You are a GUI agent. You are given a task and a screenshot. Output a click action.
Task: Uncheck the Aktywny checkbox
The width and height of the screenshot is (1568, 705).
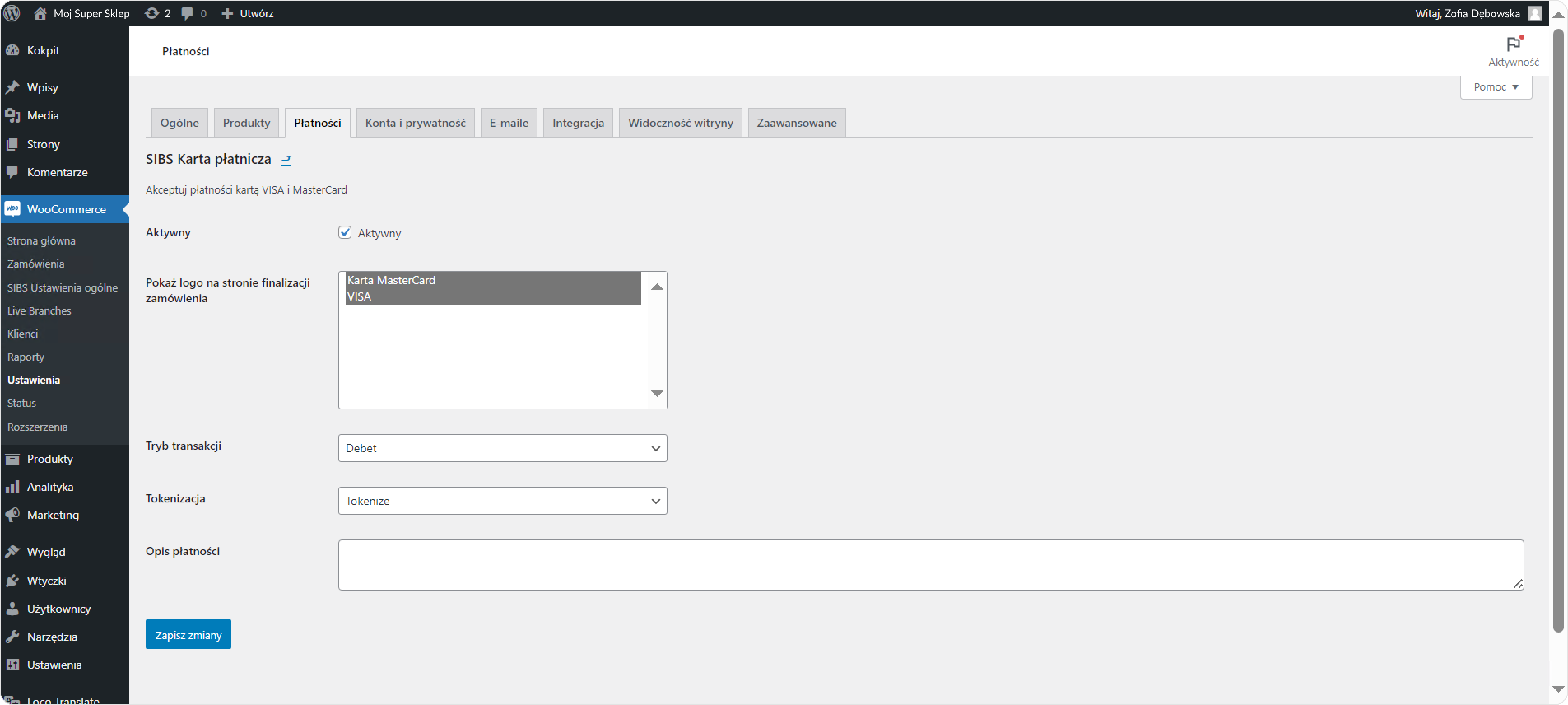[344, 233]
